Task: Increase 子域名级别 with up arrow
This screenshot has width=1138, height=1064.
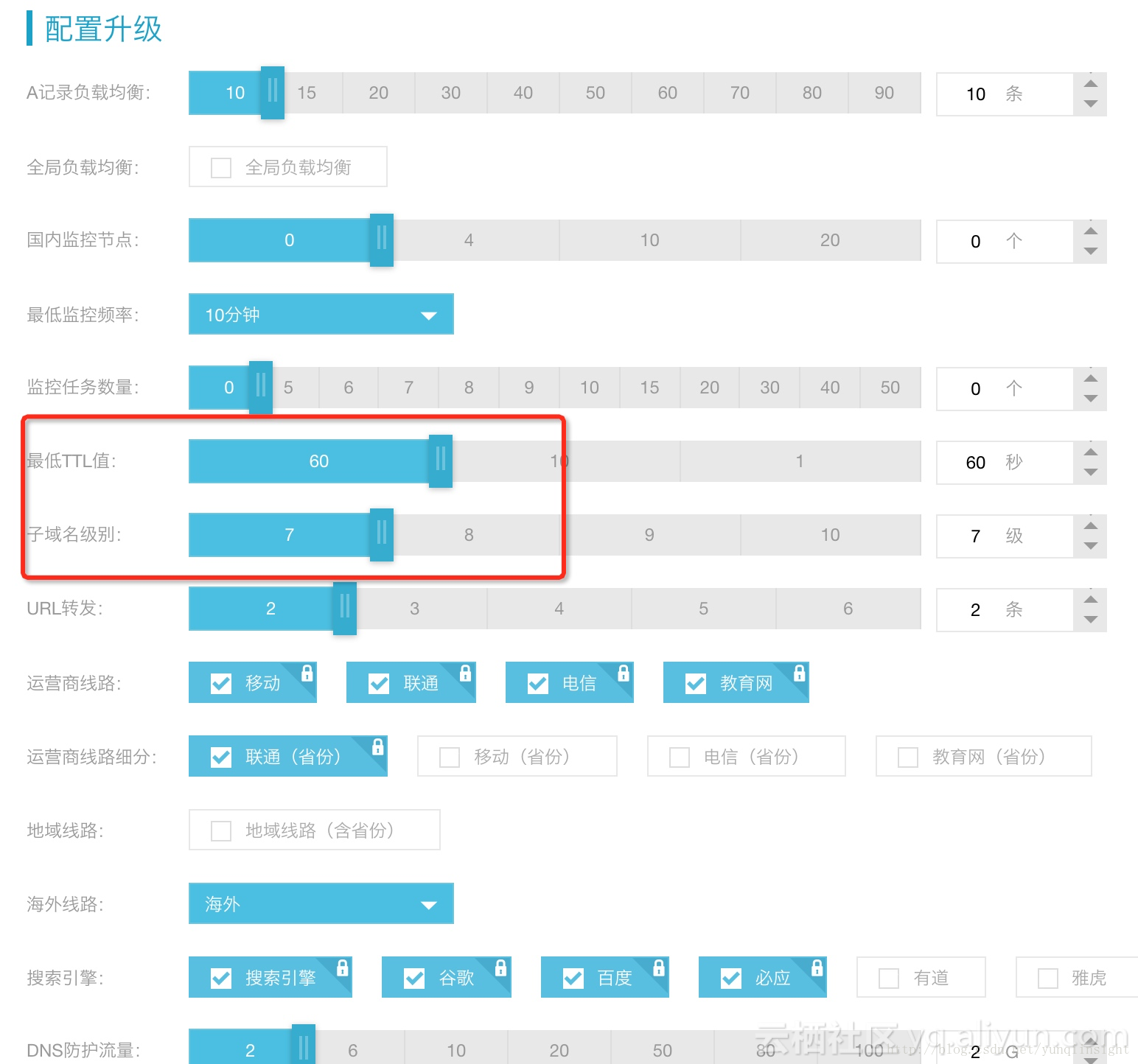Action: point(1091,525)
